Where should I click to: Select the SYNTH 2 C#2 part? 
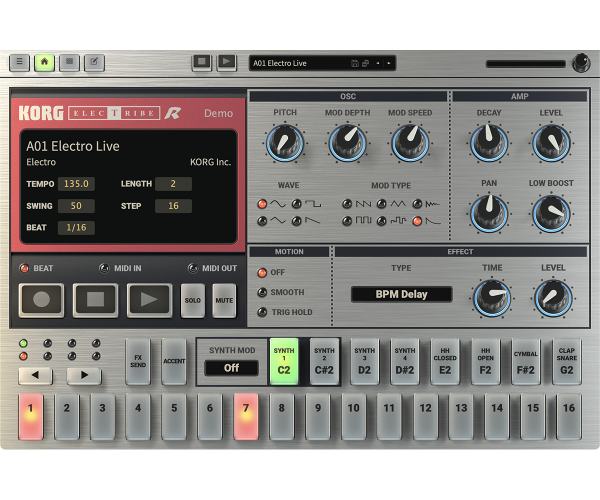[324, 361]
